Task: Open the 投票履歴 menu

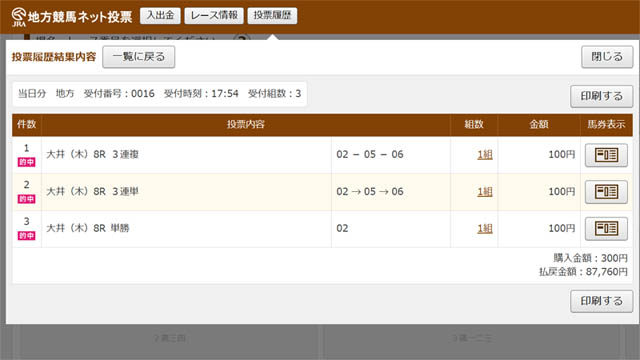Action: coord(272,16)
